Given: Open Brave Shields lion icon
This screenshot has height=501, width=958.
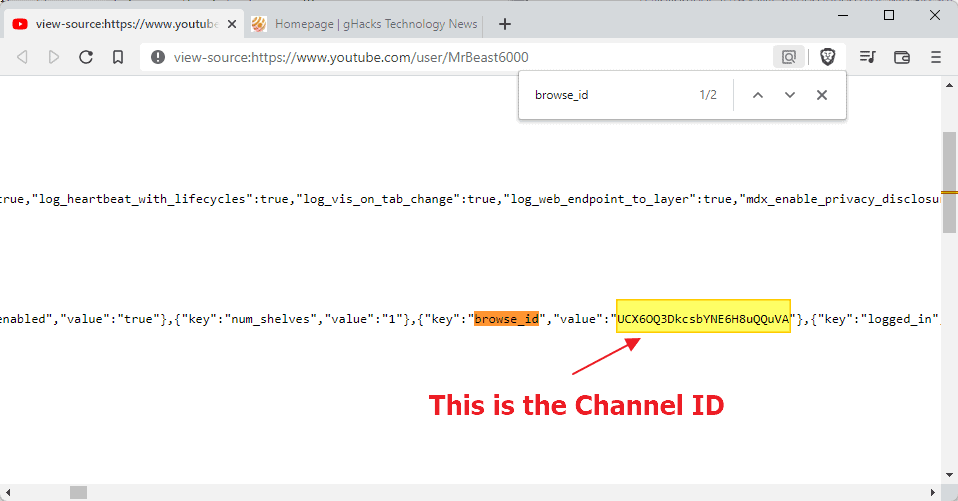Looking at the screenshot, I should click(828, 57).
